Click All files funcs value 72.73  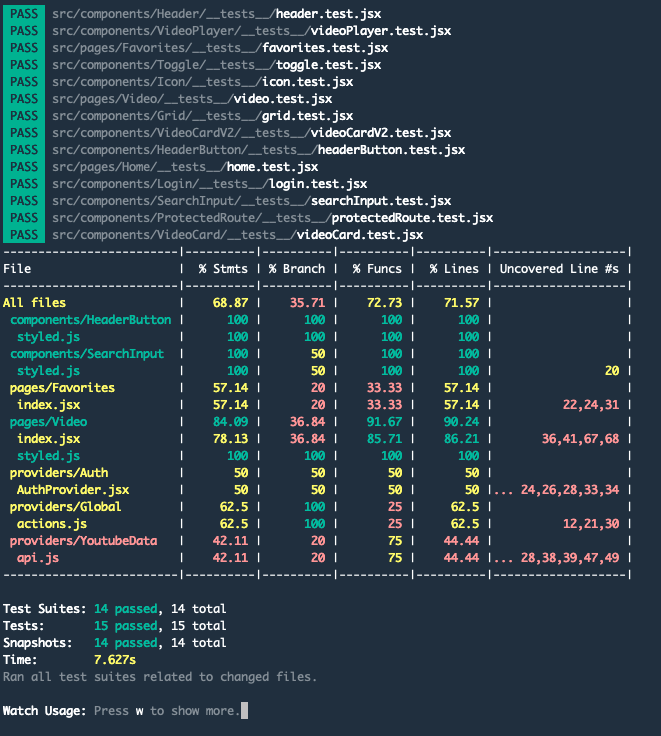(384, 303)
